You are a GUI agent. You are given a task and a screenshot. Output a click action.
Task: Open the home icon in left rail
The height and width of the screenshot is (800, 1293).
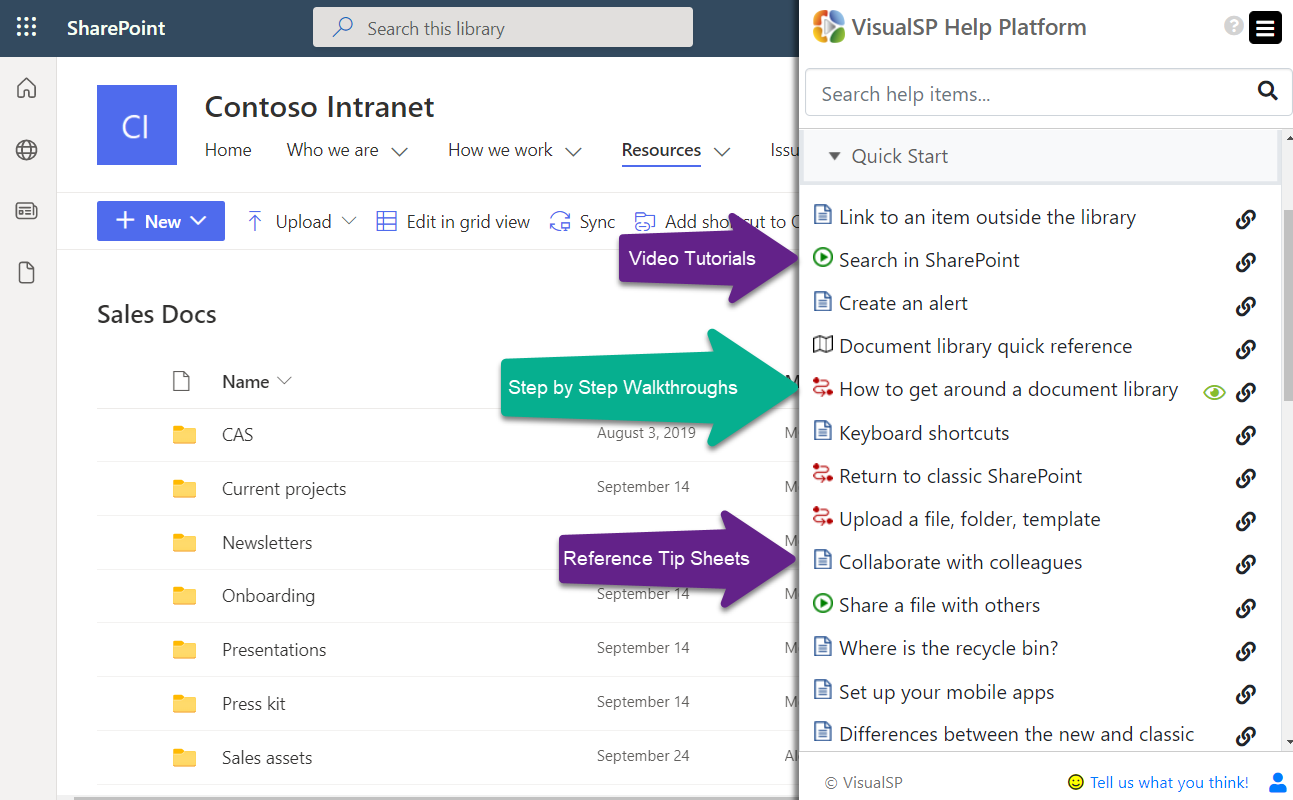[27, 88]
